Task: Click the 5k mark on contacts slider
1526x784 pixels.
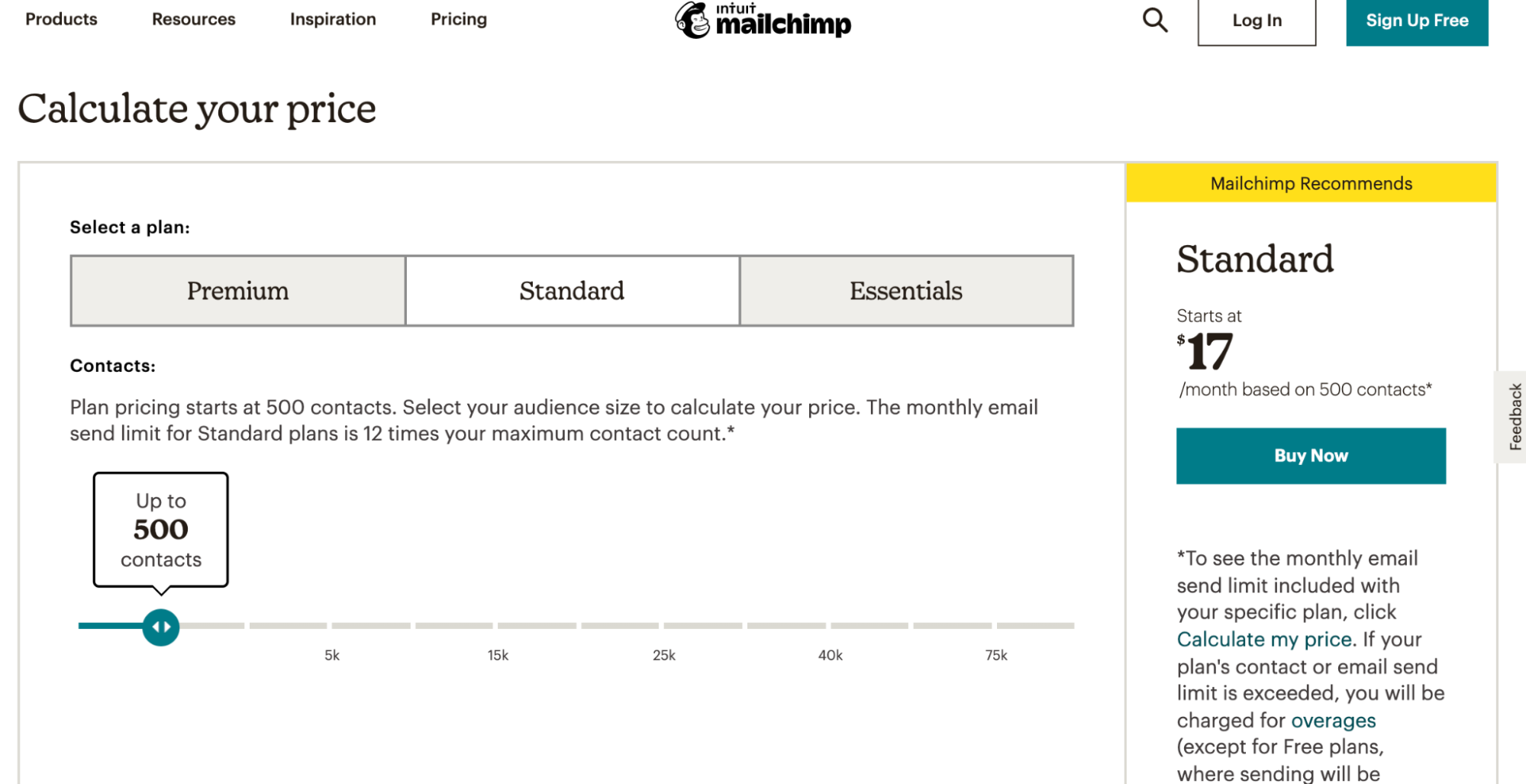Action: pyautogui.click(x=331, y=626)
